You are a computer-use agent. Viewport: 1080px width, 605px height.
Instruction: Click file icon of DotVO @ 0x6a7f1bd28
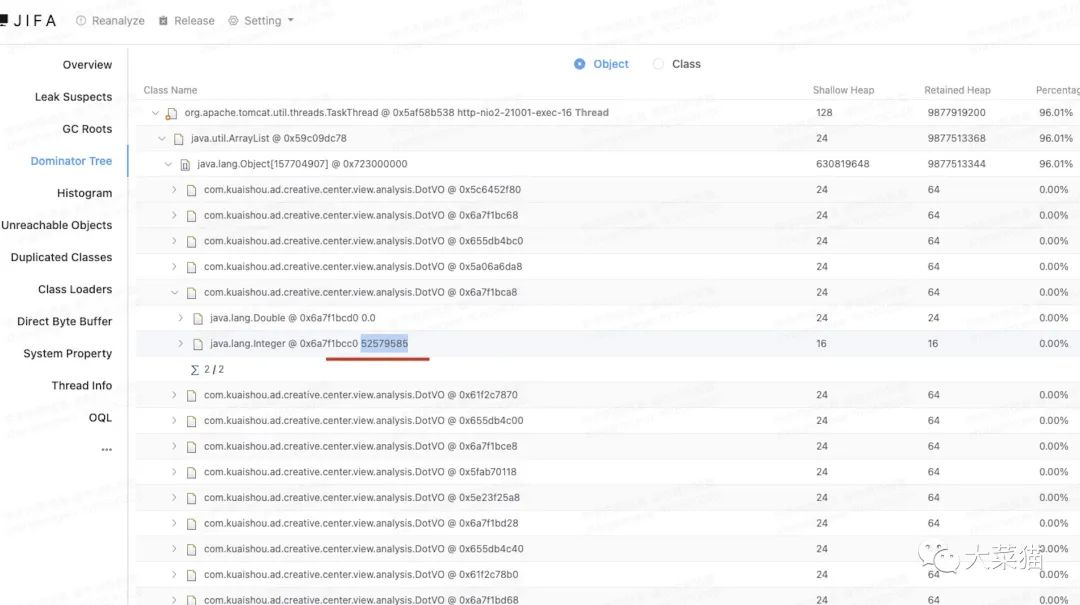coord(191,524)
